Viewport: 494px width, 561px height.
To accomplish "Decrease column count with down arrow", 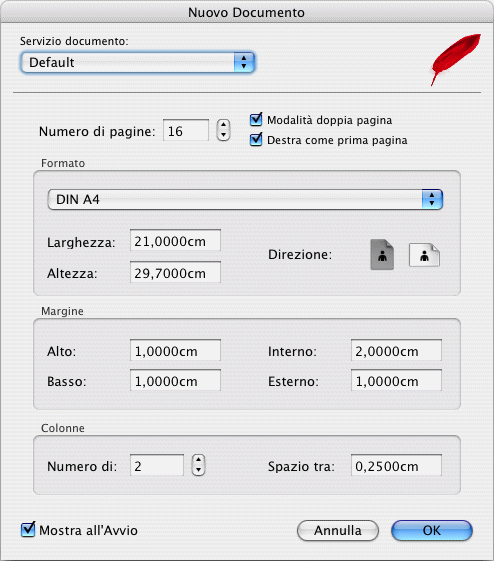I will tap(199, 470).
